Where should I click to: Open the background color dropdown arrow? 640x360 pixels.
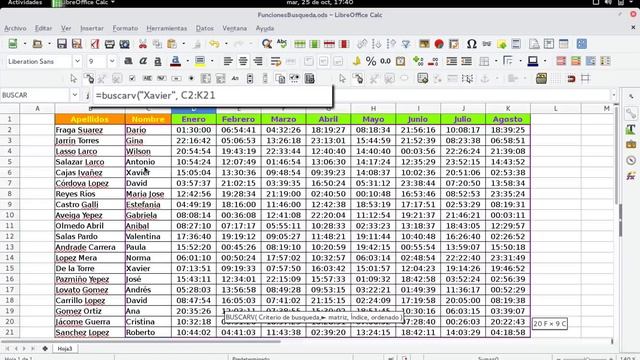[x=545, y=61]
